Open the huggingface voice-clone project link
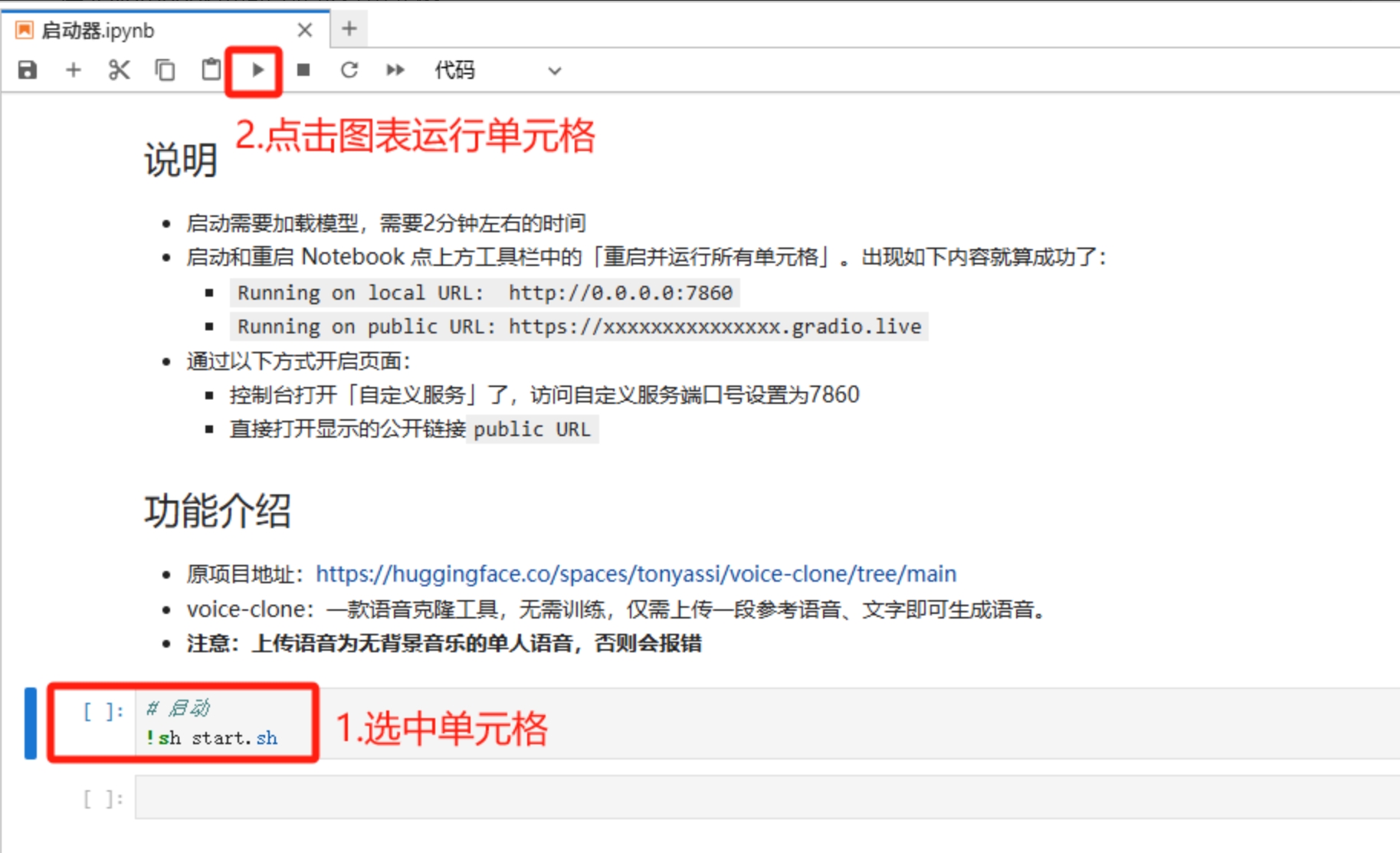Image resolution: width=1400 pixels, height=853 pixels. tap(635, 574)
